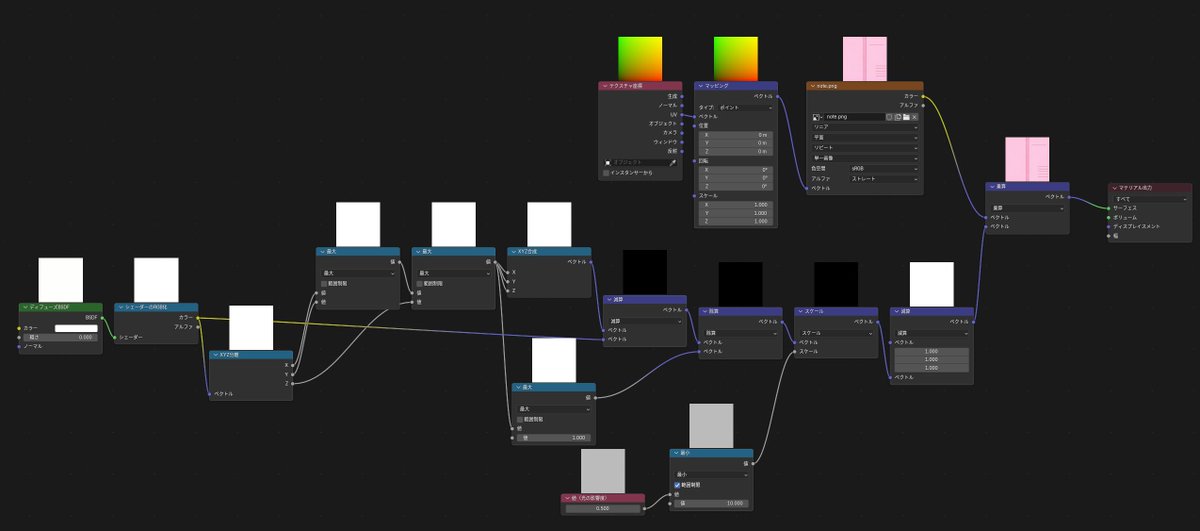Screen dimensions: 1200x531
Task: Open the 単一画像 source dropdown
Action: coord(865,158)
